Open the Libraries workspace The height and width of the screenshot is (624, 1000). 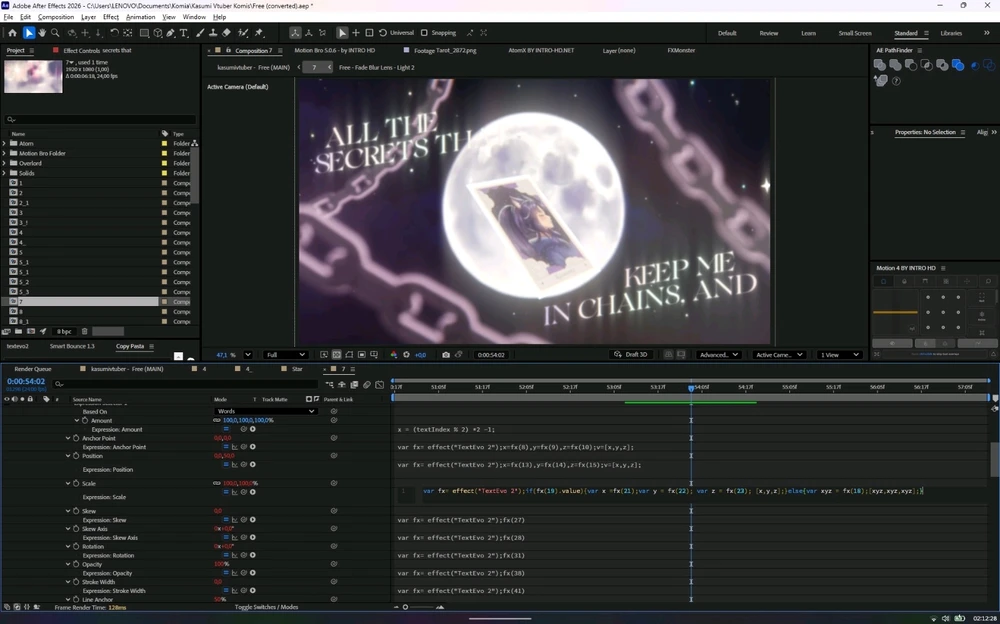[951, 33]
